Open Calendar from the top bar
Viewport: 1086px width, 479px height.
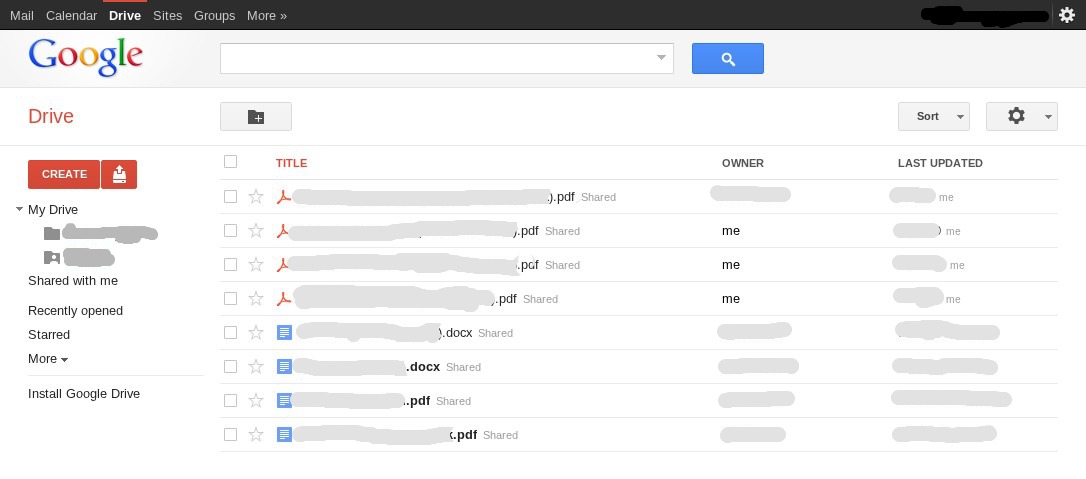[71, 15]
